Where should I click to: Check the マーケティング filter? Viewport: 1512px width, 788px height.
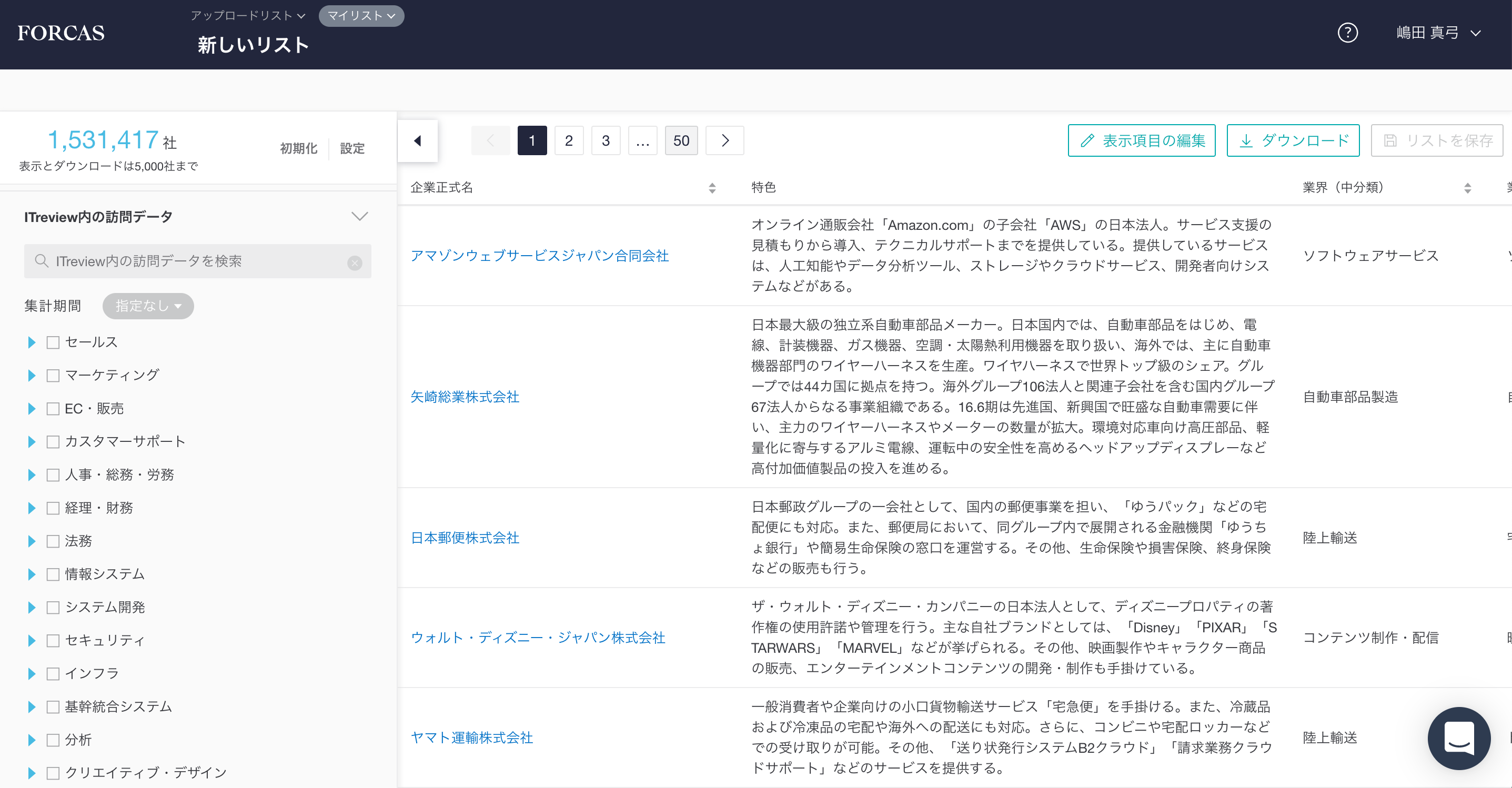[54, 375]
